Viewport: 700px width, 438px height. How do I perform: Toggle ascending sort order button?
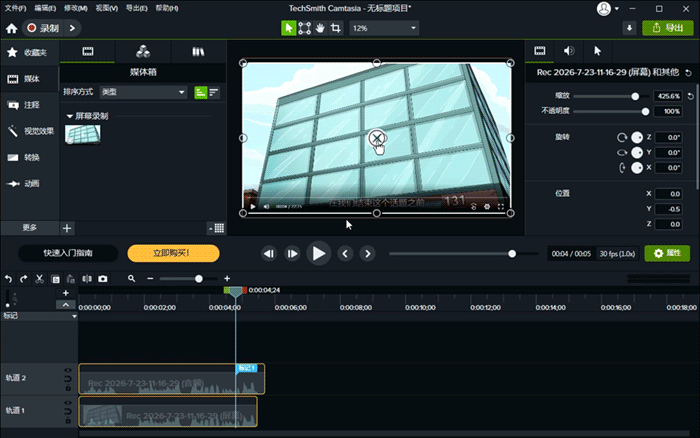click(x=201, y=92)
